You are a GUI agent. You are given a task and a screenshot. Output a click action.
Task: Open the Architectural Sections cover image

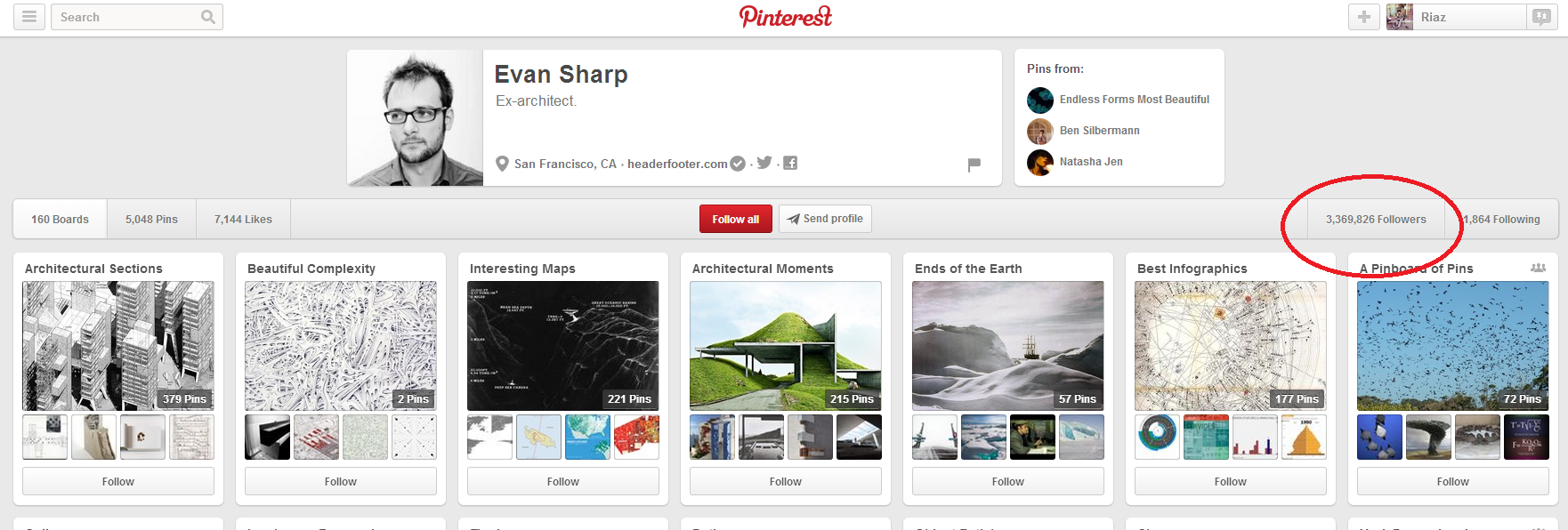coord(118,346)
